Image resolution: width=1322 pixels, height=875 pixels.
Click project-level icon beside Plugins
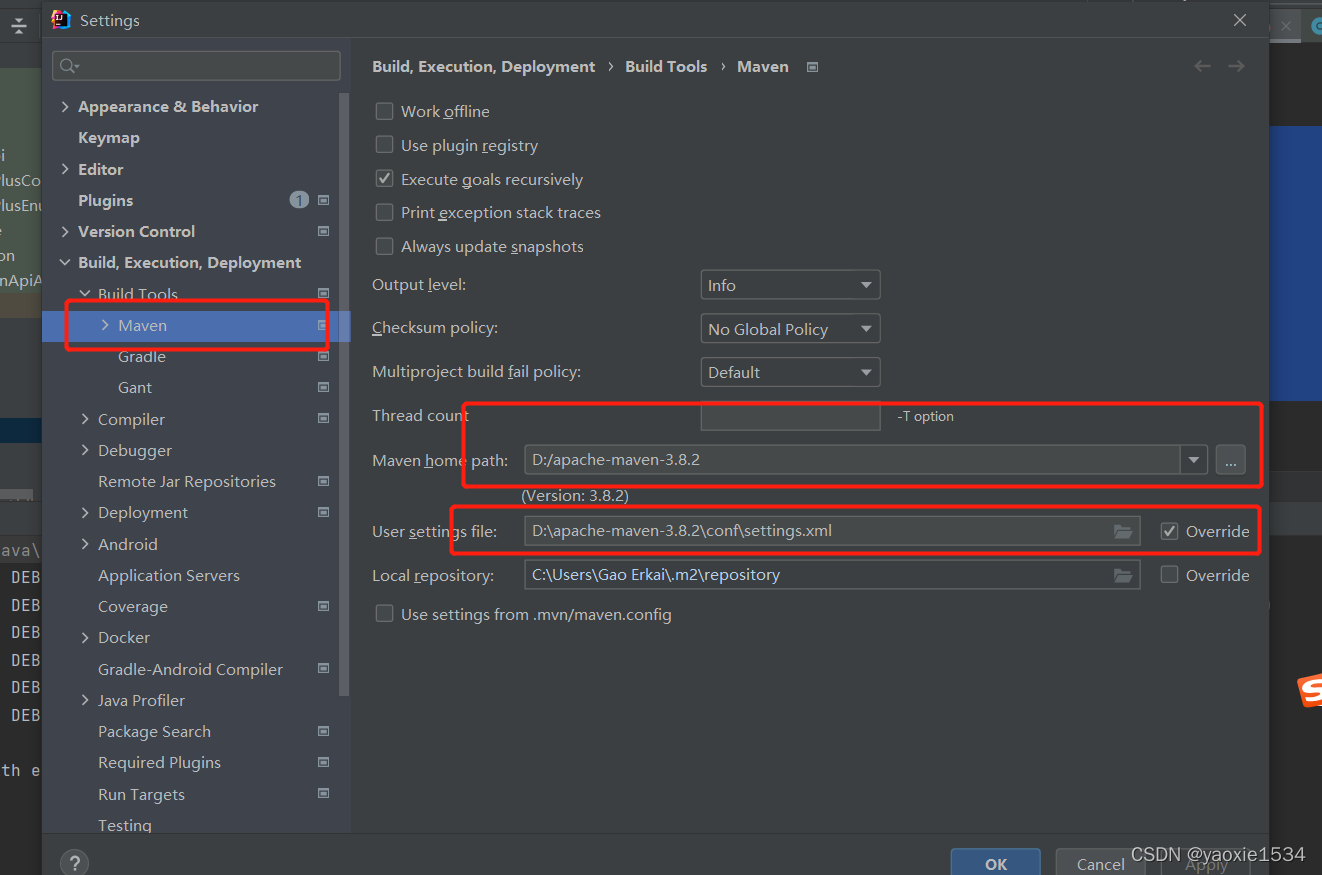point(323,200)
